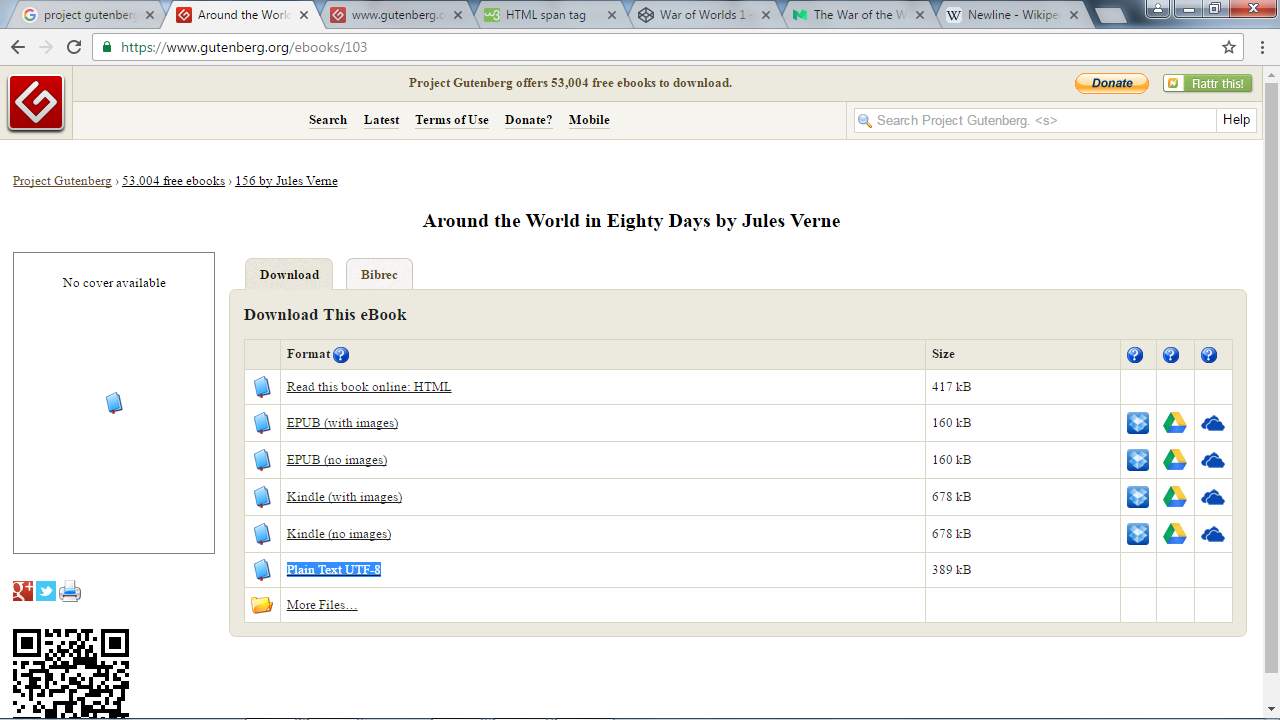Click the Format help question mark icon
The image size is (1280, 720).
(341, 355)
